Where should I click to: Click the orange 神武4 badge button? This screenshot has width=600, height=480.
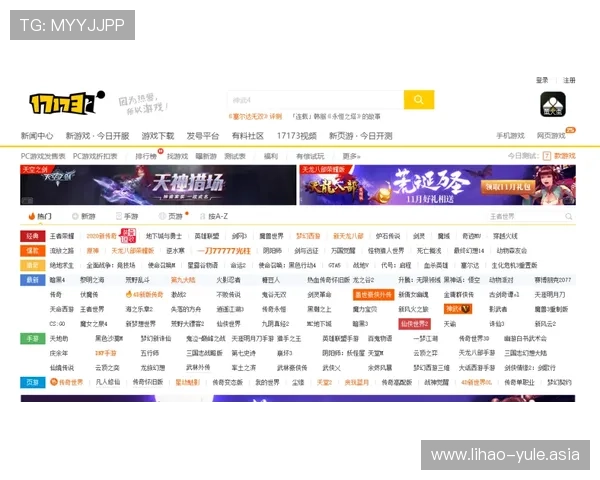[x=458, y=309]
